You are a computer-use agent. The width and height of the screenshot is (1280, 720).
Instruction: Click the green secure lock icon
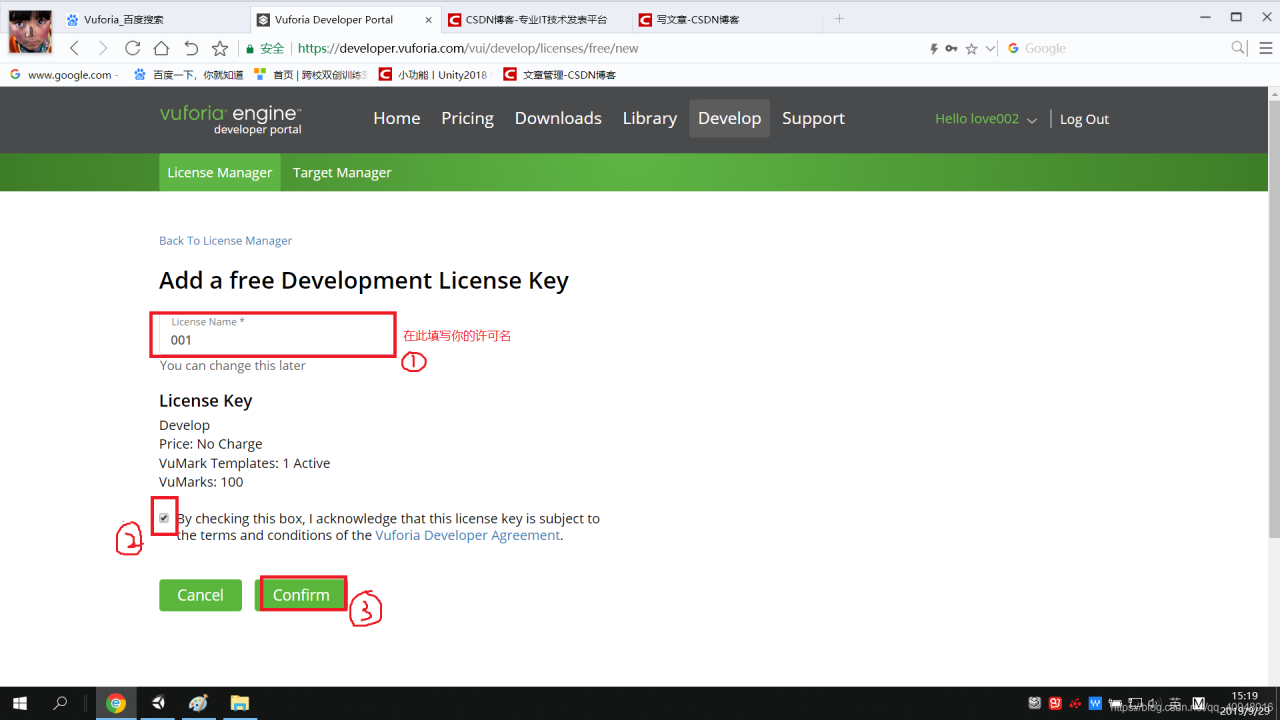(250, 48)
